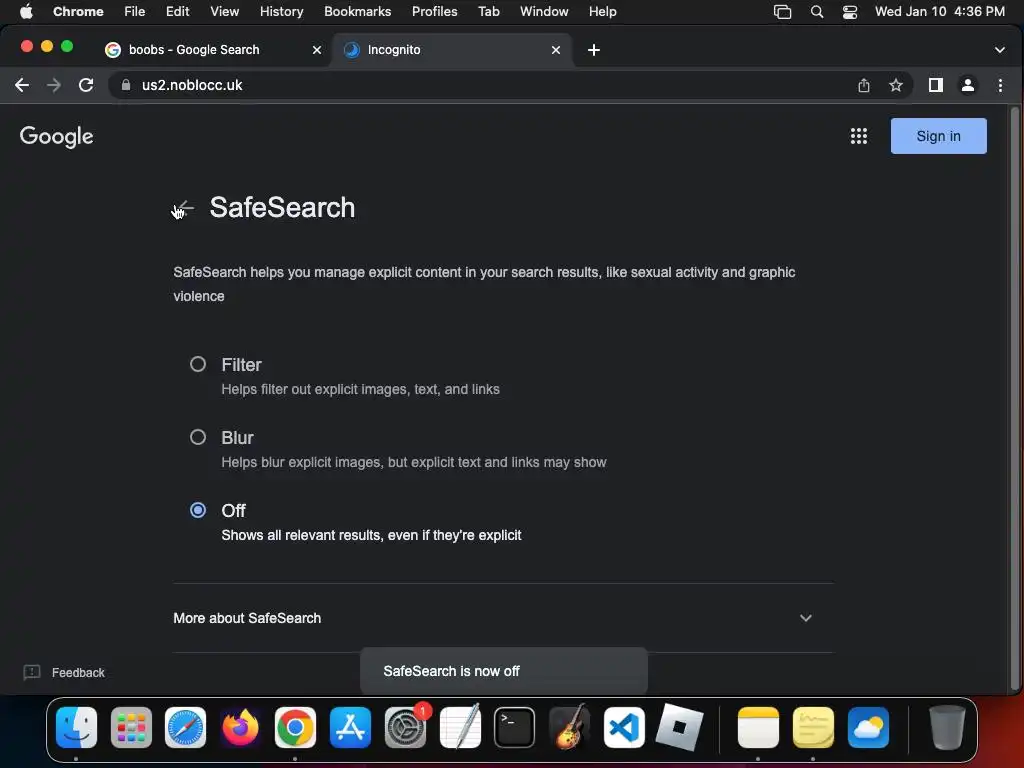Open Stickies from the Dock
Image resolution: width=1024 pixels, height=768 pixels.
tap(813, 727)
